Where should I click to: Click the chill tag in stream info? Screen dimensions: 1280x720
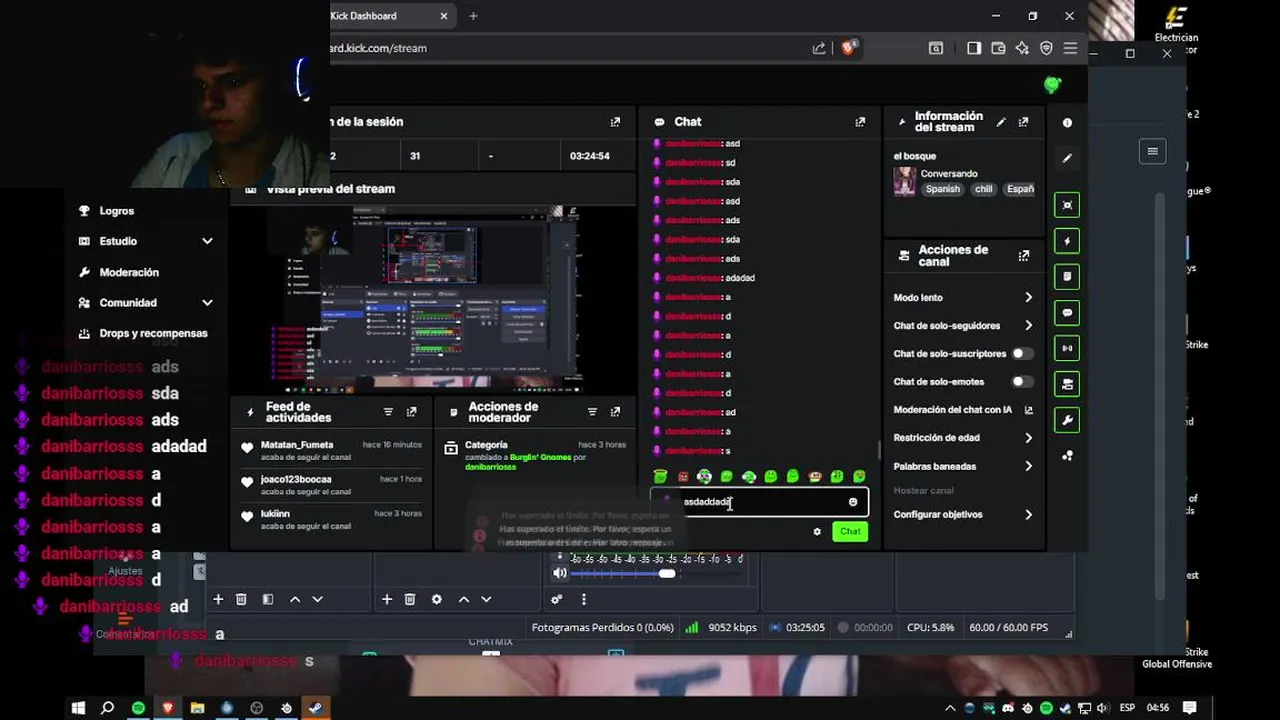984,189
